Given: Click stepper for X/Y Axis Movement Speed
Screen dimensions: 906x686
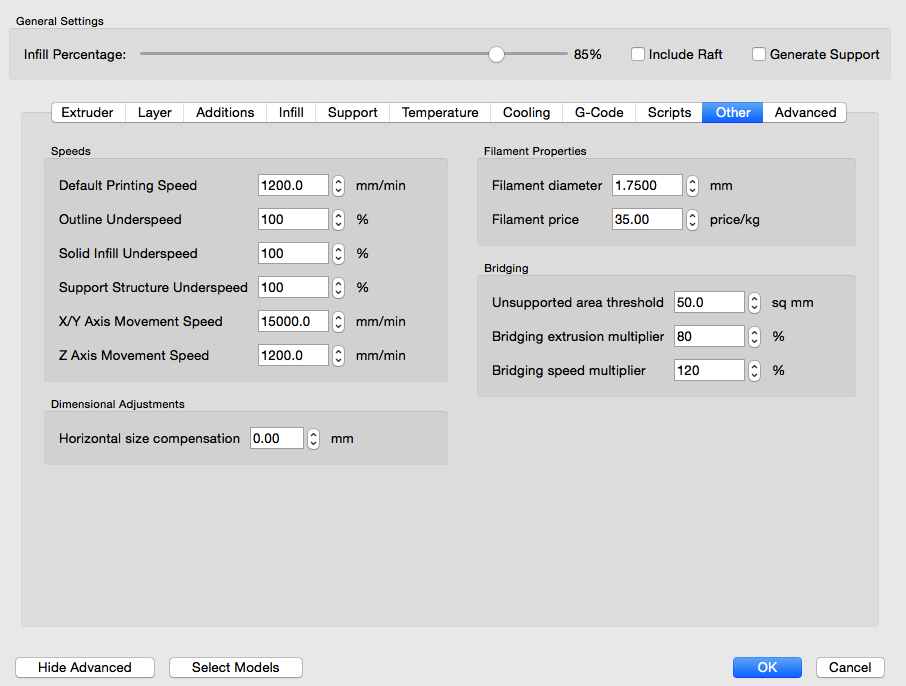Looking at the screenshot, I should [x=338, y=322].
